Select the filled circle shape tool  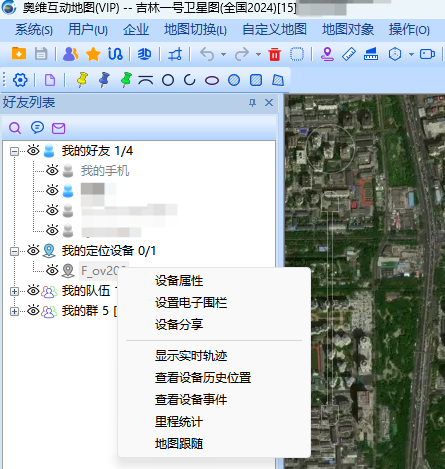point(234,80)
